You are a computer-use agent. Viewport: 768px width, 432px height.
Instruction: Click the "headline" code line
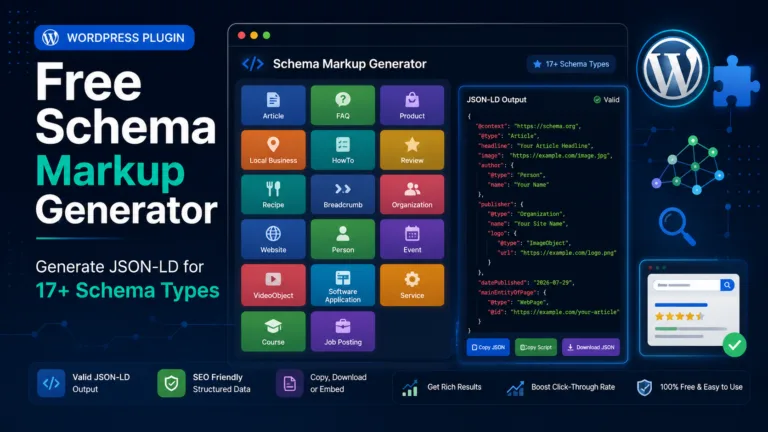(x=536, y=145)
